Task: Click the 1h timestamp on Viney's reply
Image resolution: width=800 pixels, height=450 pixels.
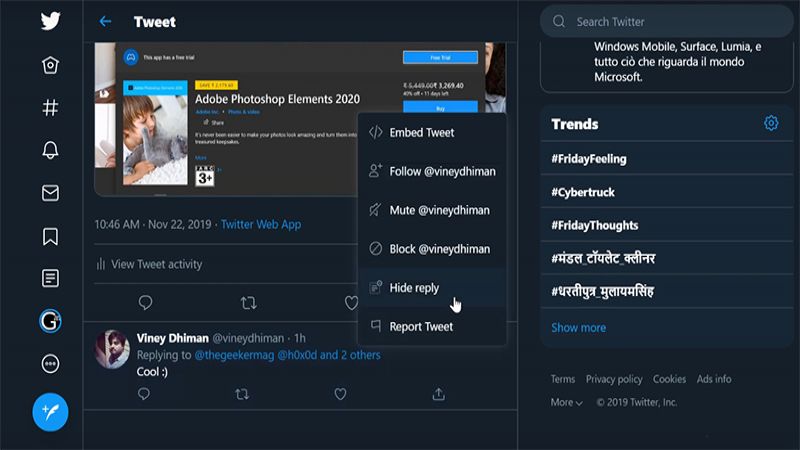Action: pos(300,338)
